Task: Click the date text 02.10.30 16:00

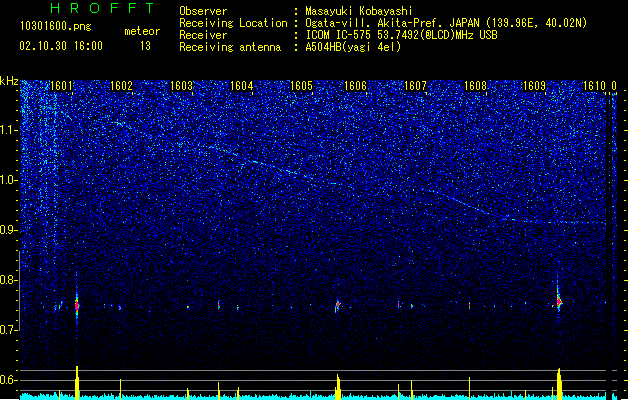Action: 61,46
